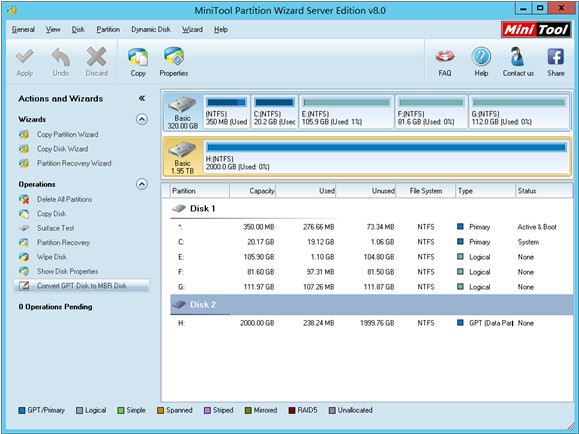Select the Disk 1 header row
This screenshot has height=434, width=579.
coord(371,209)
